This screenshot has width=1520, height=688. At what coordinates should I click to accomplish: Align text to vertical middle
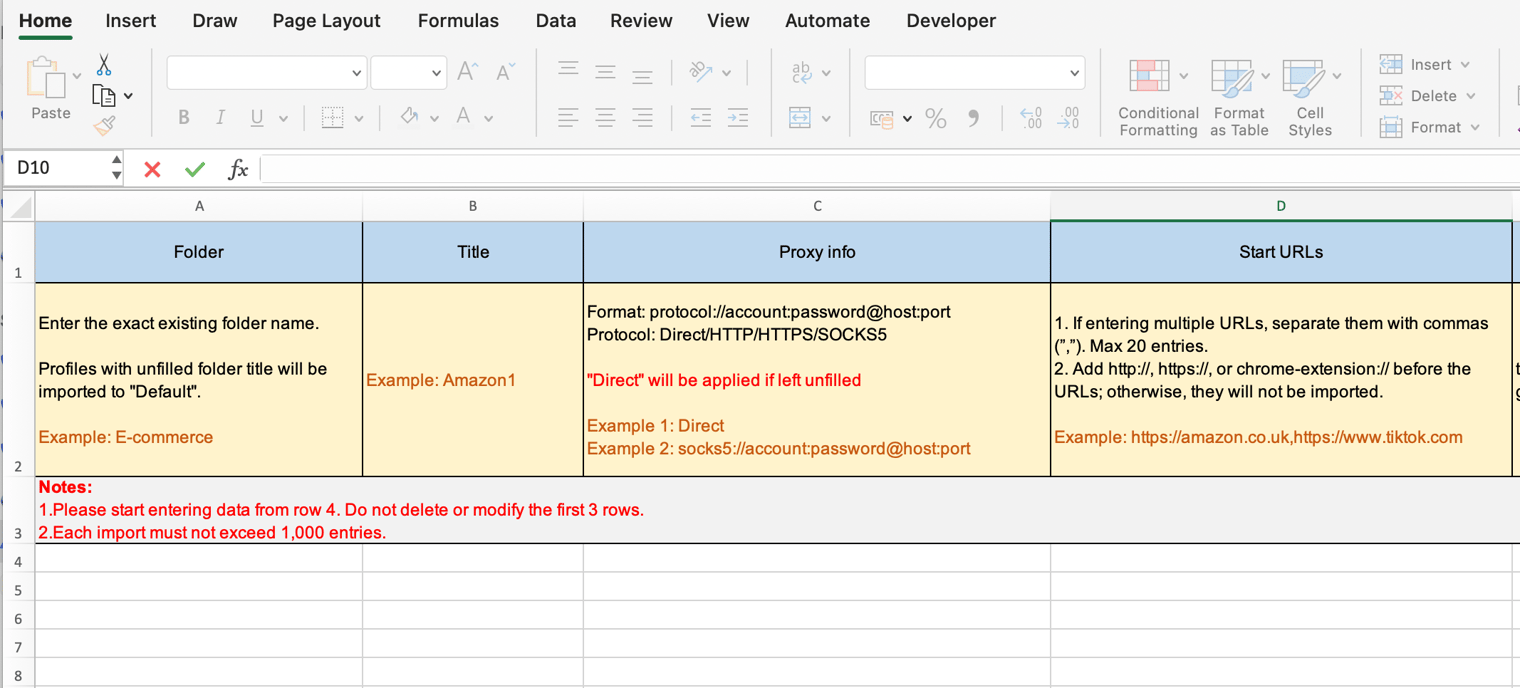pos(605,72)
